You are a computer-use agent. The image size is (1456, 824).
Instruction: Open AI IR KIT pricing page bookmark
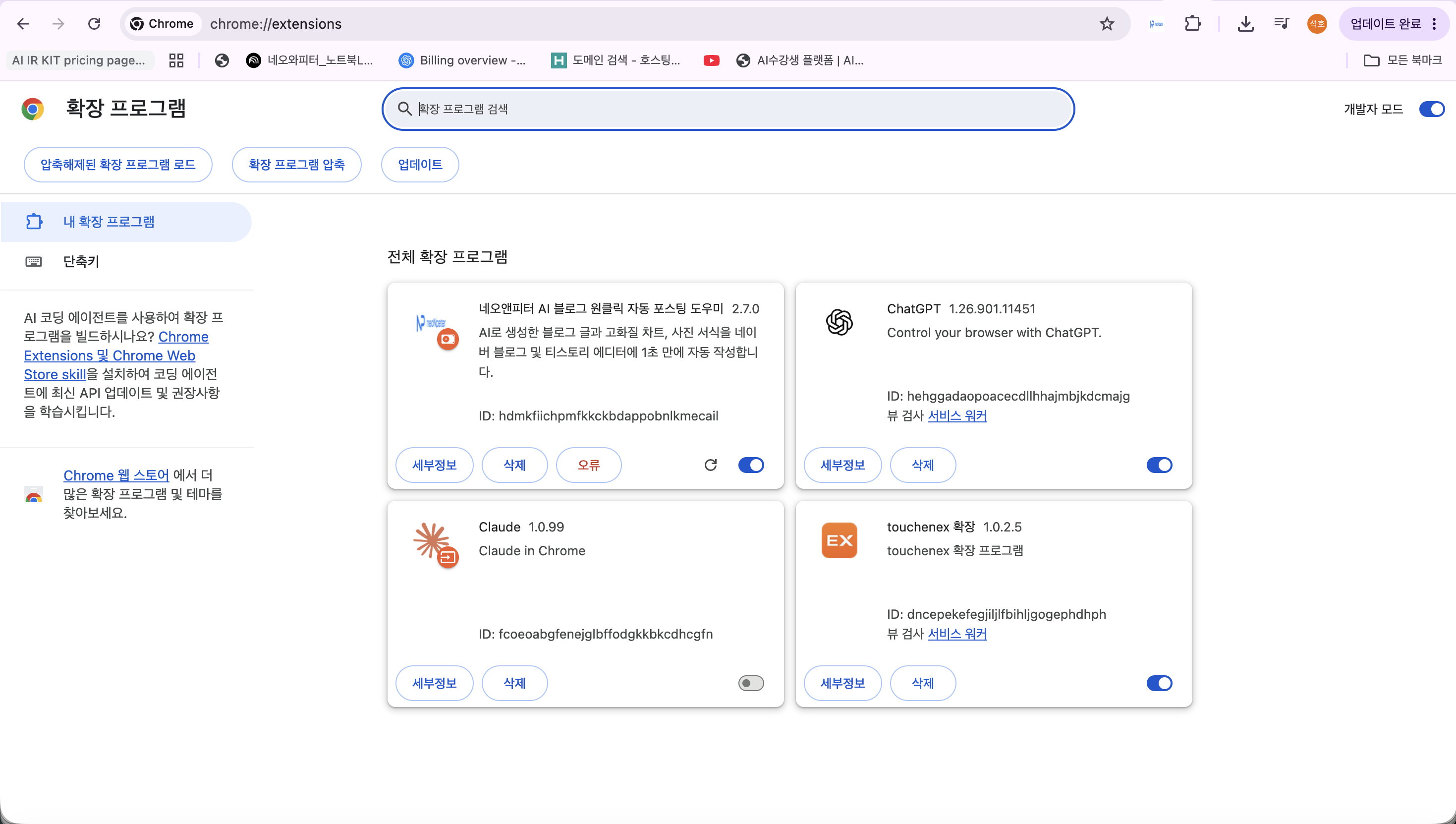(x=79, y=60)
